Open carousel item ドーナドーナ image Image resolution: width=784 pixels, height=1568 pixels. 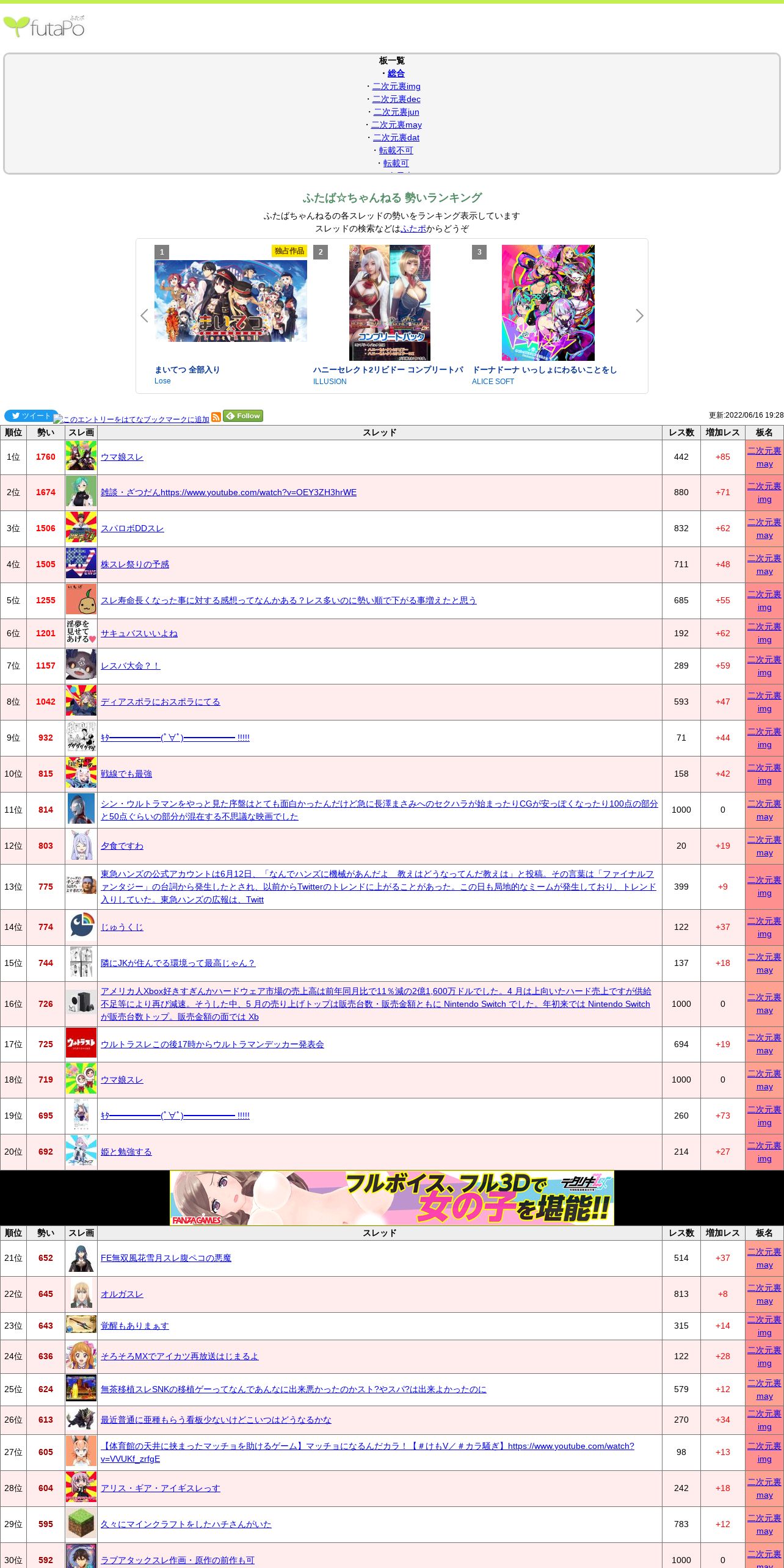tap(548, 303)
